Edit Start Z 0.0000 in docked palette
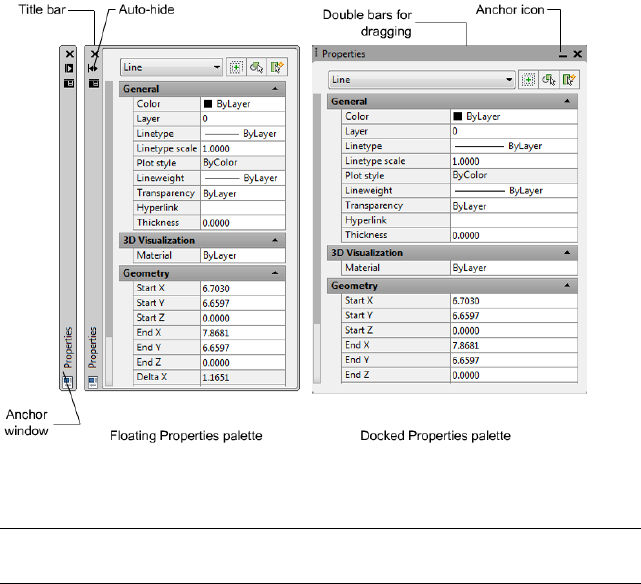 pos(514,330)
